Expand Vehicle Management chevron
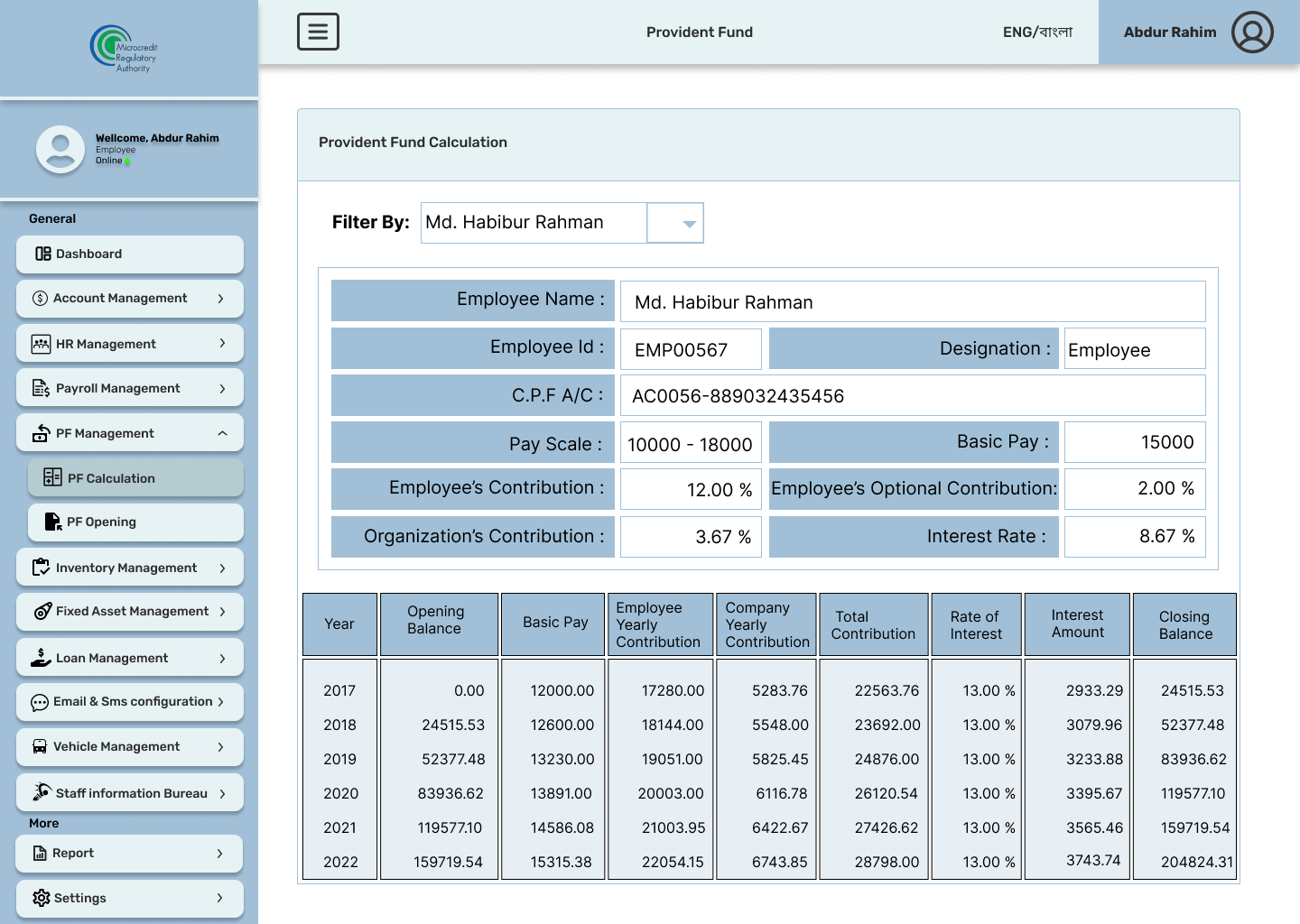The width and height of the screenshot is (1300, 924). pyautogui.click(x=221, y=746)
